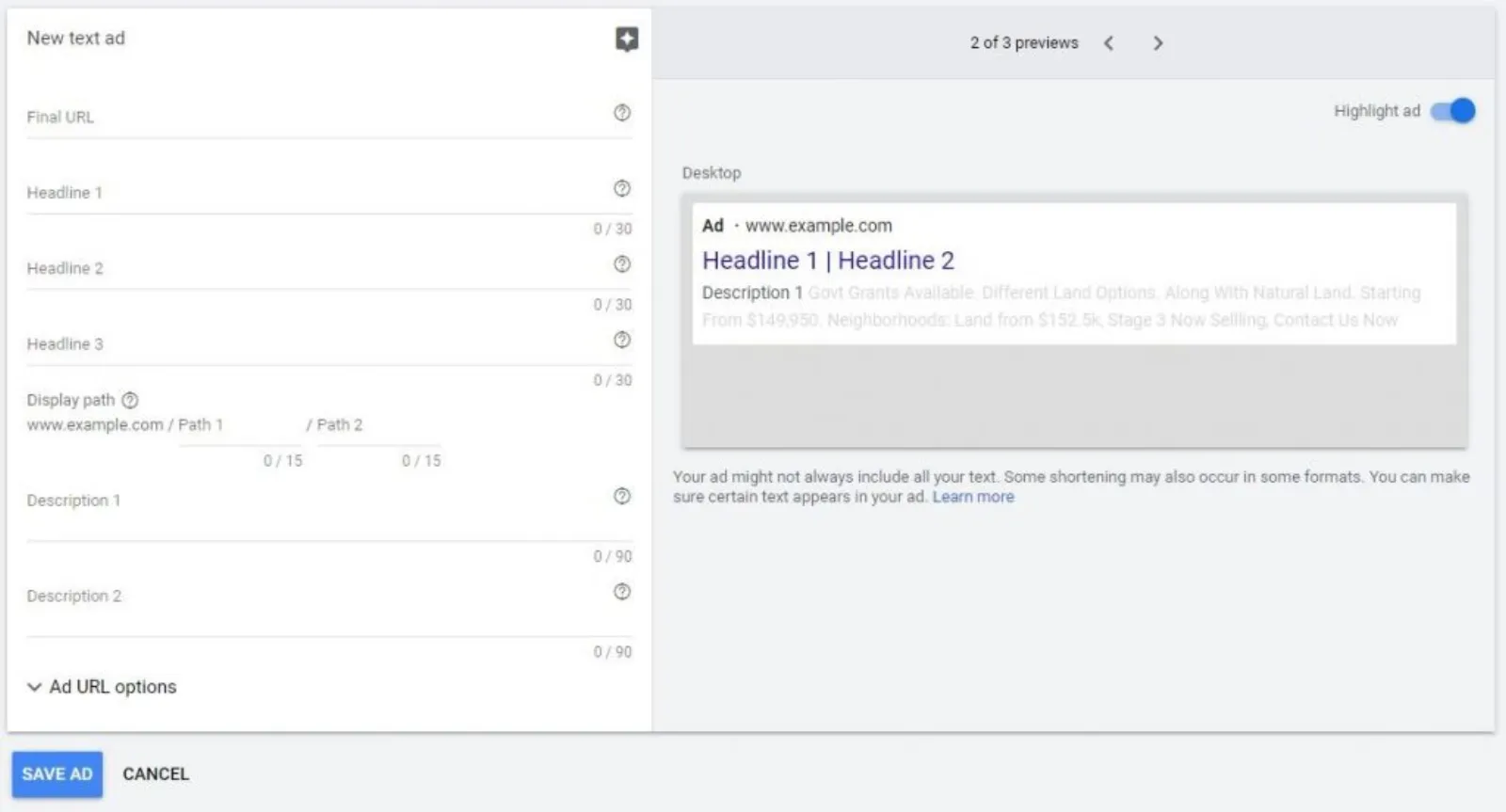Image resolution: width=1506 pixels, height=812 pixels.
Task: Follow the Learn more link
Action: point(973,497)
